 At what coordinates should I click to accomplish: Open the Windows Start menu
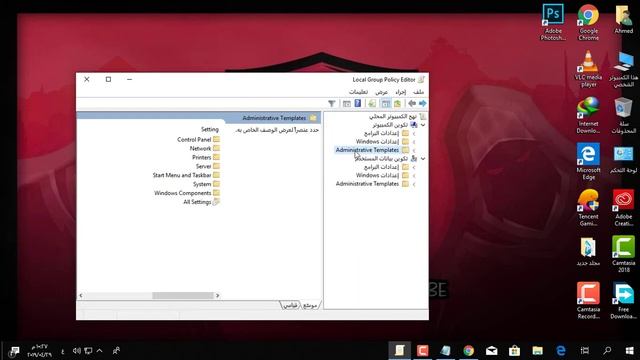tap(629, 351)
